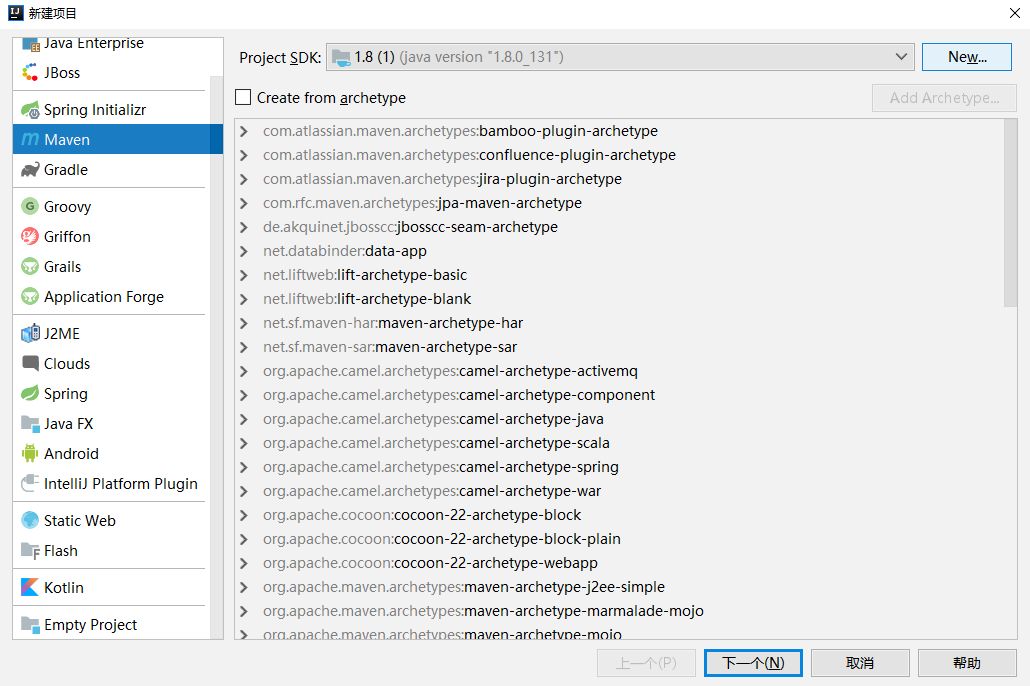The height and width of the screenshot is (686, 1030).
Task: Select Empty Project label
Action: pos(91,624)
